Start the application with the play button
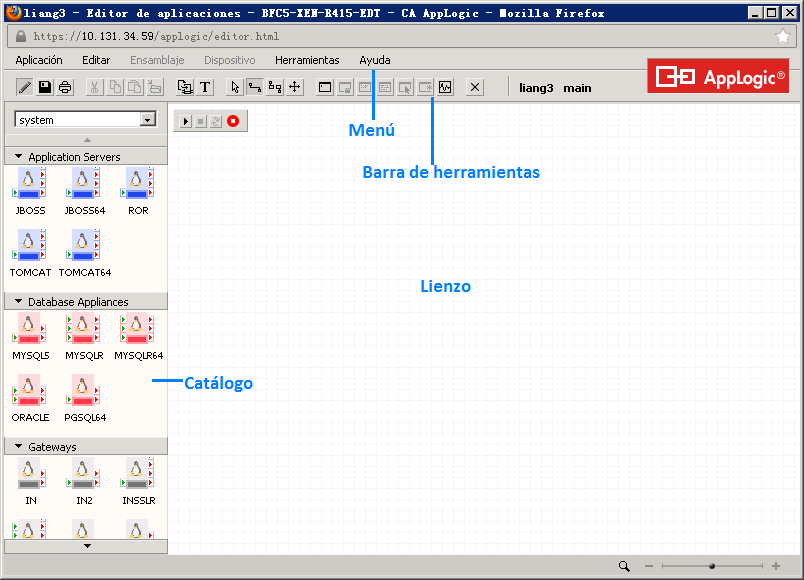The width and height of the screenshot is (804, 580). point(186,121)
